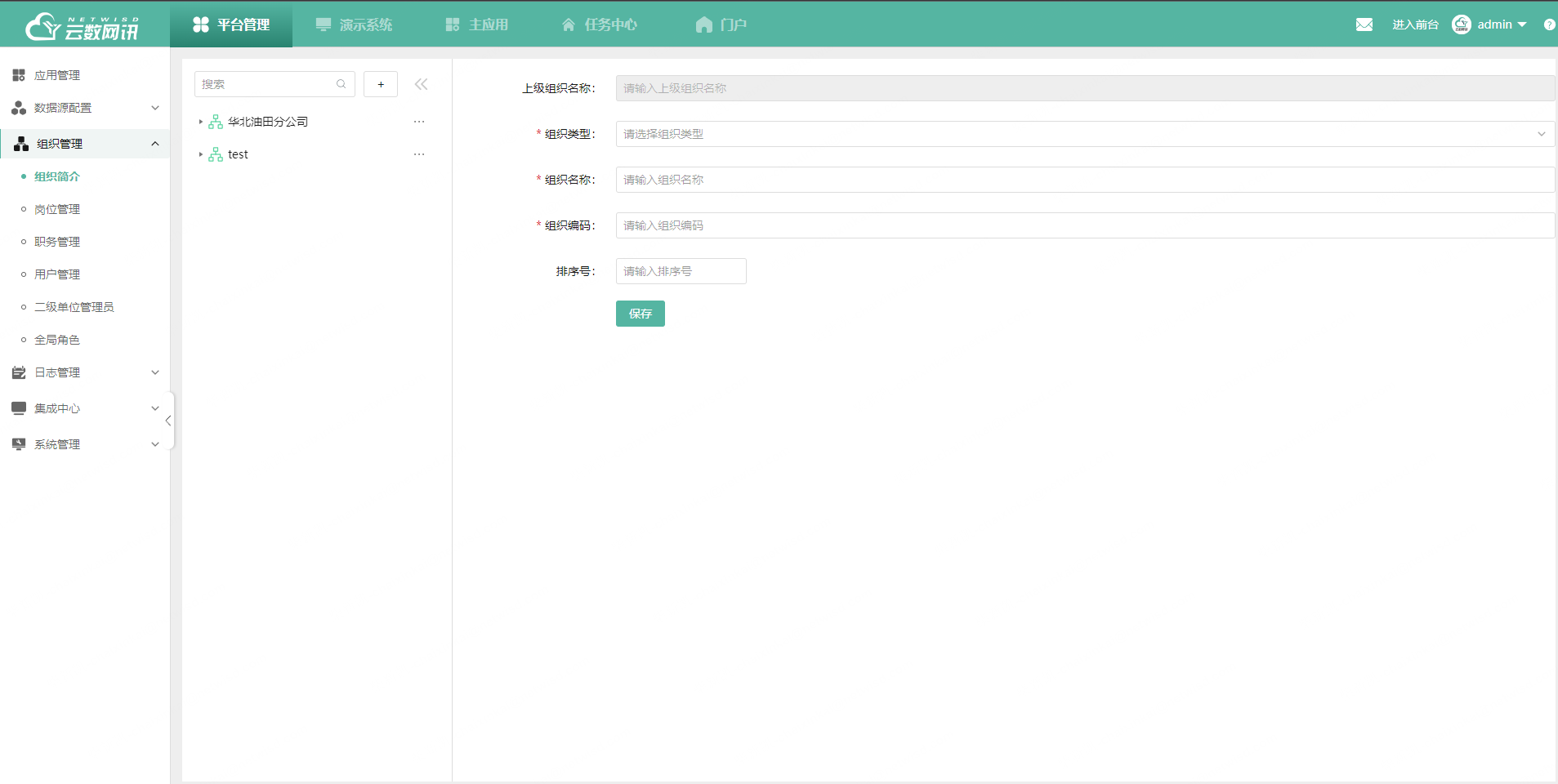Click the '+' add button above the tree

tap(381, 83)
